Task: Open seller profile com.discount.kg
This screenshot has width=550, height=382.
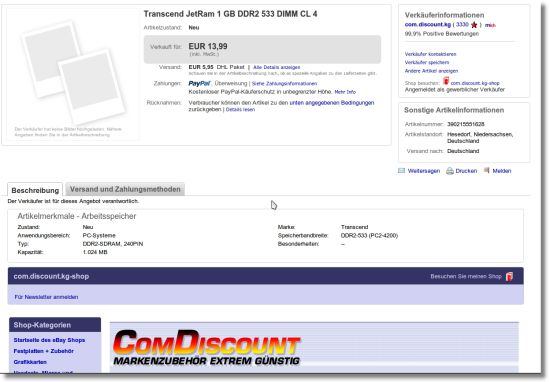Action: click(x=428, y=25)
